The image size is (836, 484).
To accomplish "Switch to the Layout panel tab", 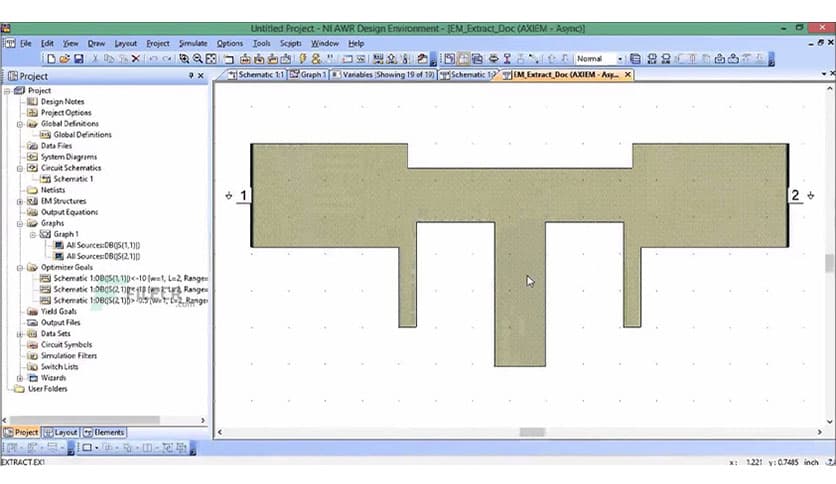I will click(61, 432).
